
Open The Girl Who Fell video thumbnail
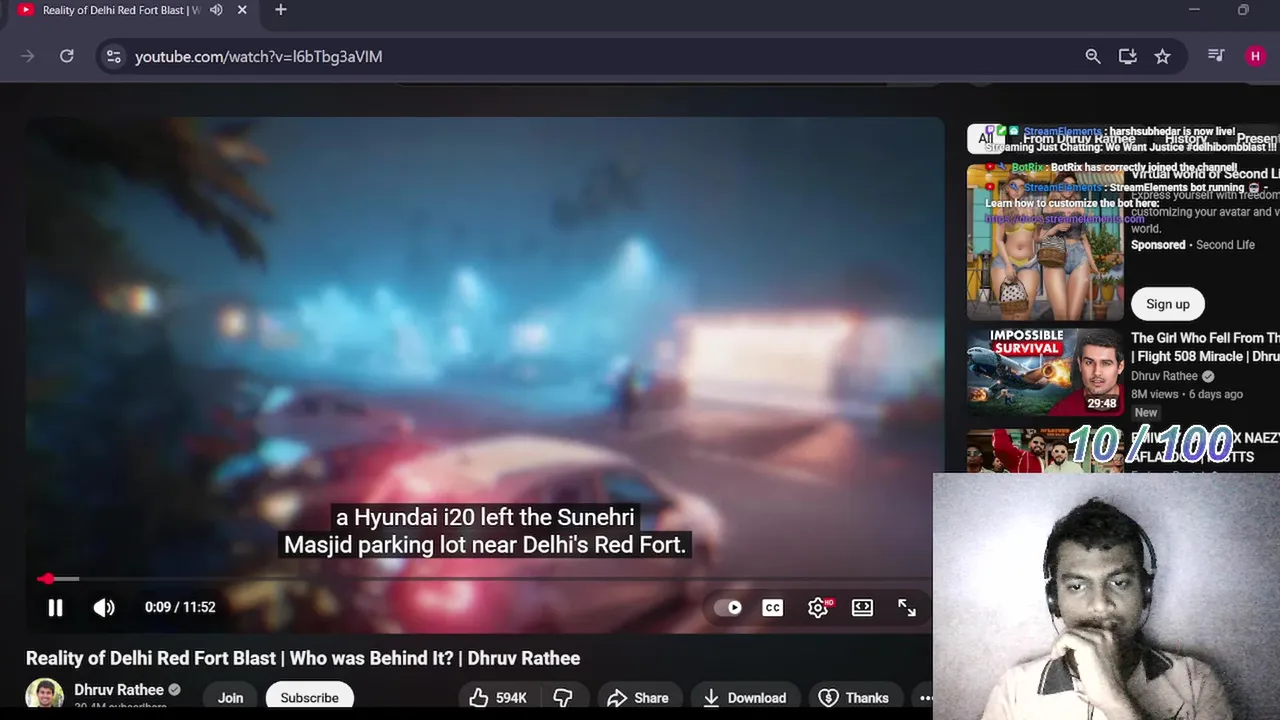click(x=1045, y=372)
